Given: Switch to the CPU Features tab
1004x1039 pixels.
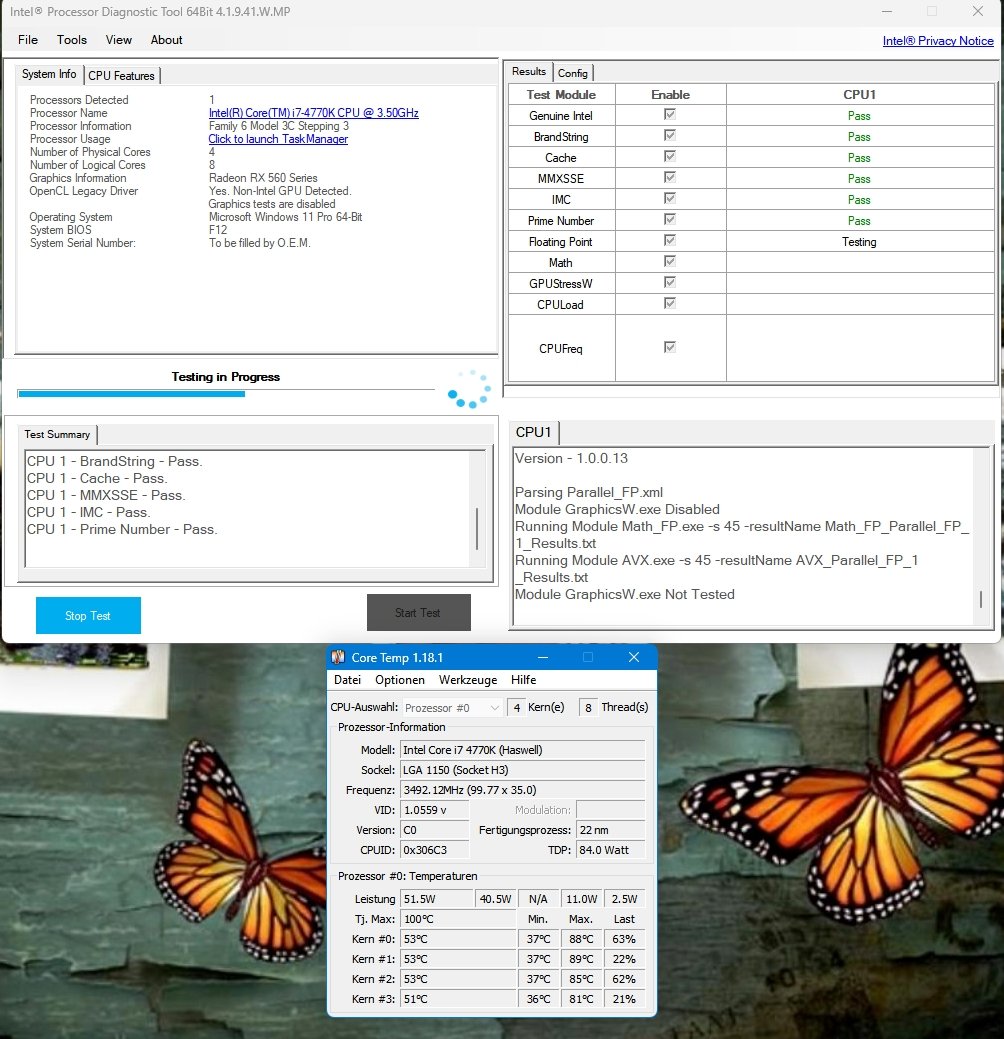Looking at the screenshot, I should click(121, 76).
